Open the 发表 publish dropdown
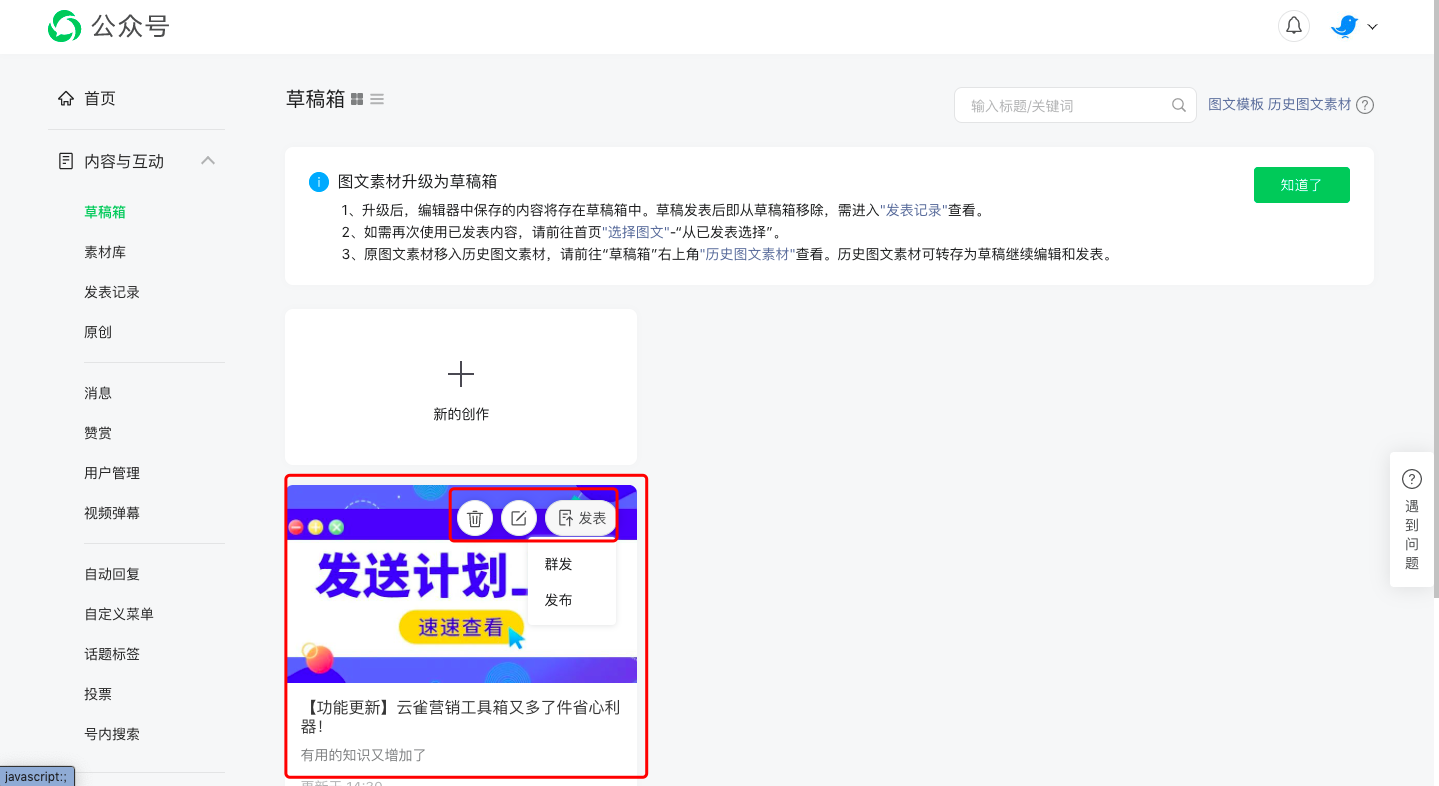Screen dimensions: 1439x786 (x=580, y=518)
